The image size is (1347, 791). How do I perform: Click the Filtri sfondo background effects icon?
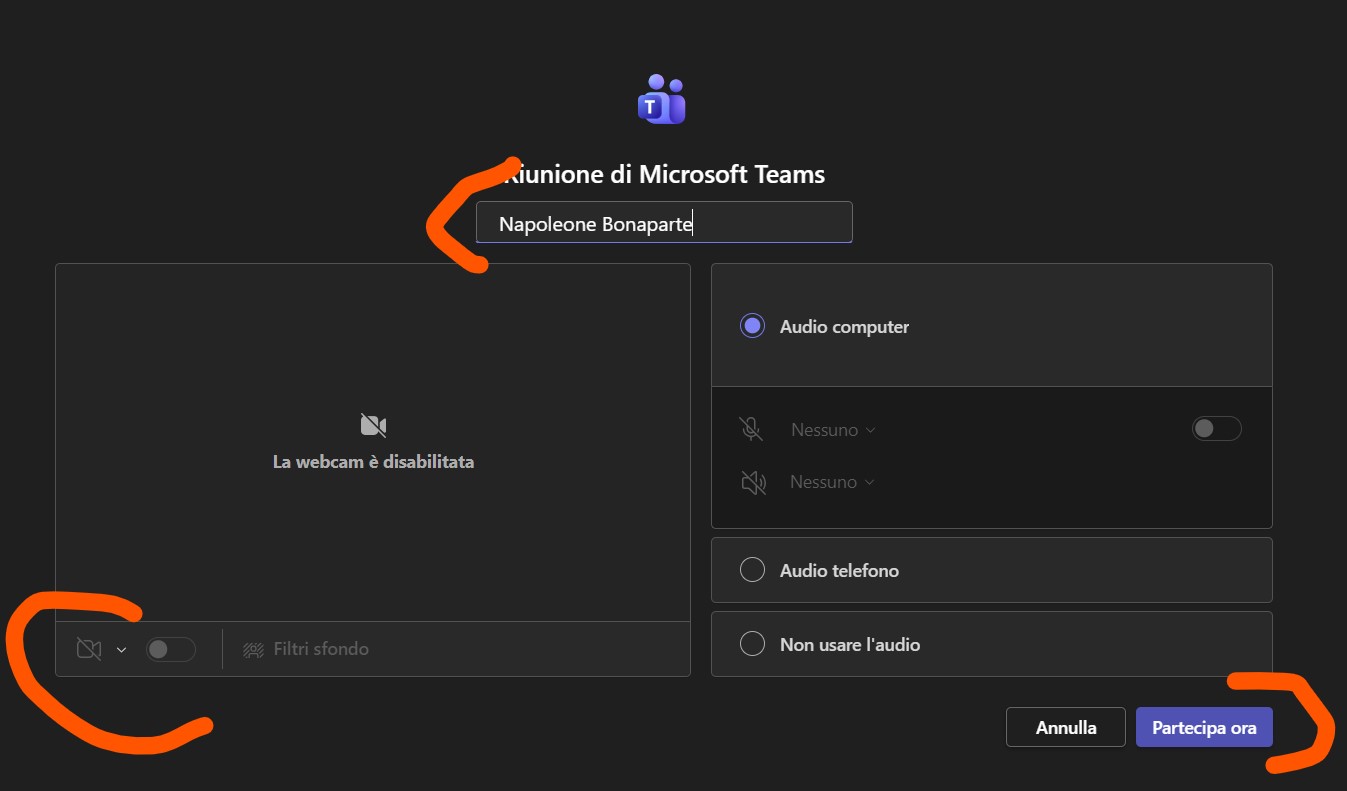click(x=253, y=649)
